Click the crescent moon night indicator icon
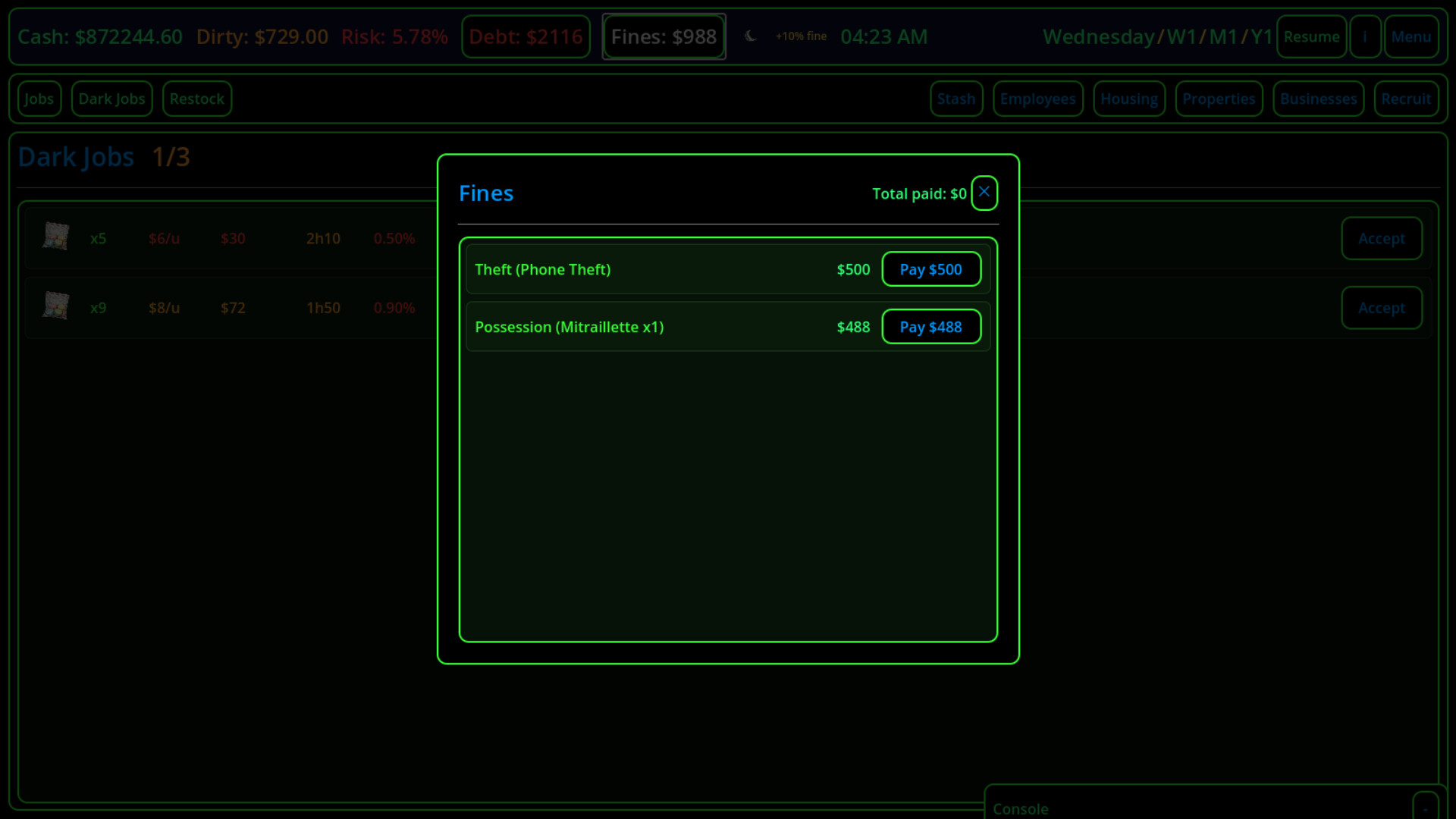The height and width of the screenshot is (819, 1456). 752,36
